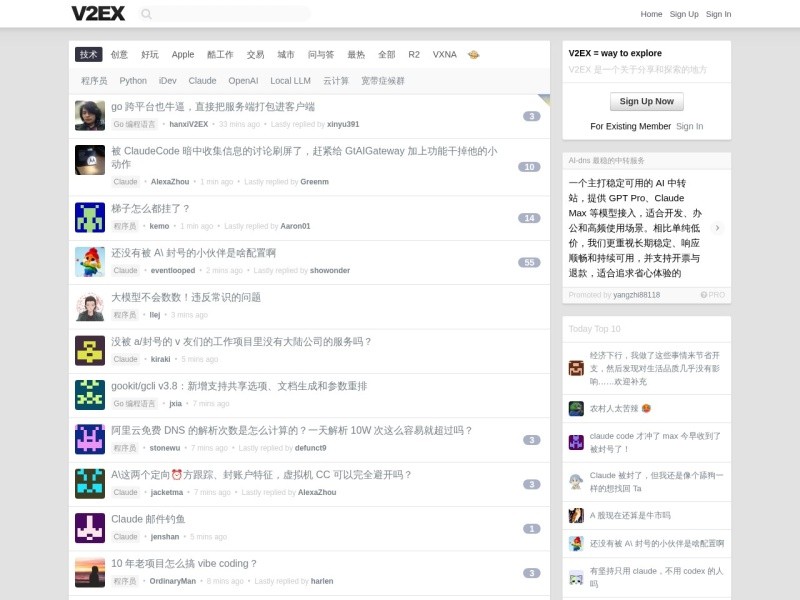The width and height of the screenshot is (800, 600).
Task: Click jenshan's pixel avatar
Action: [x=90, y=528]
